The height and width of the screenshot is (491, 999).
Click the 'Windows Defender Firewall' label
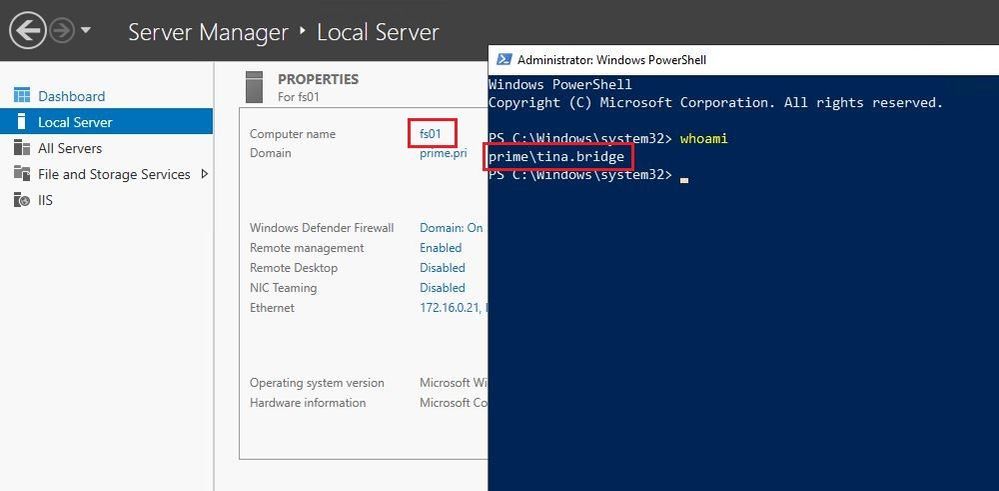322,227
